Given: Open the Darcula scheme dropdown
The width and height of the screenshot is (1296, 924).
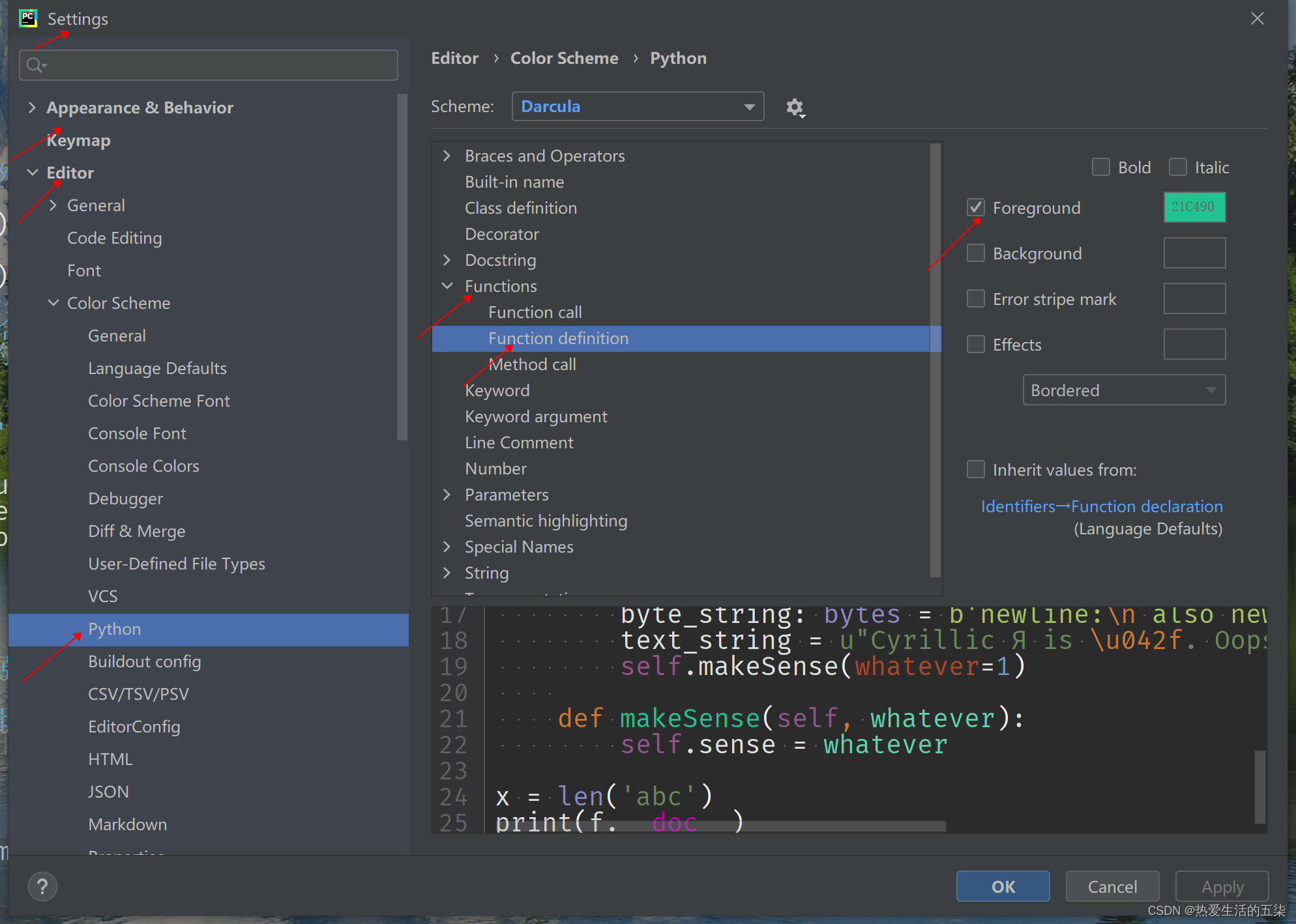Looking at the screenshot, I should point(638,106).
